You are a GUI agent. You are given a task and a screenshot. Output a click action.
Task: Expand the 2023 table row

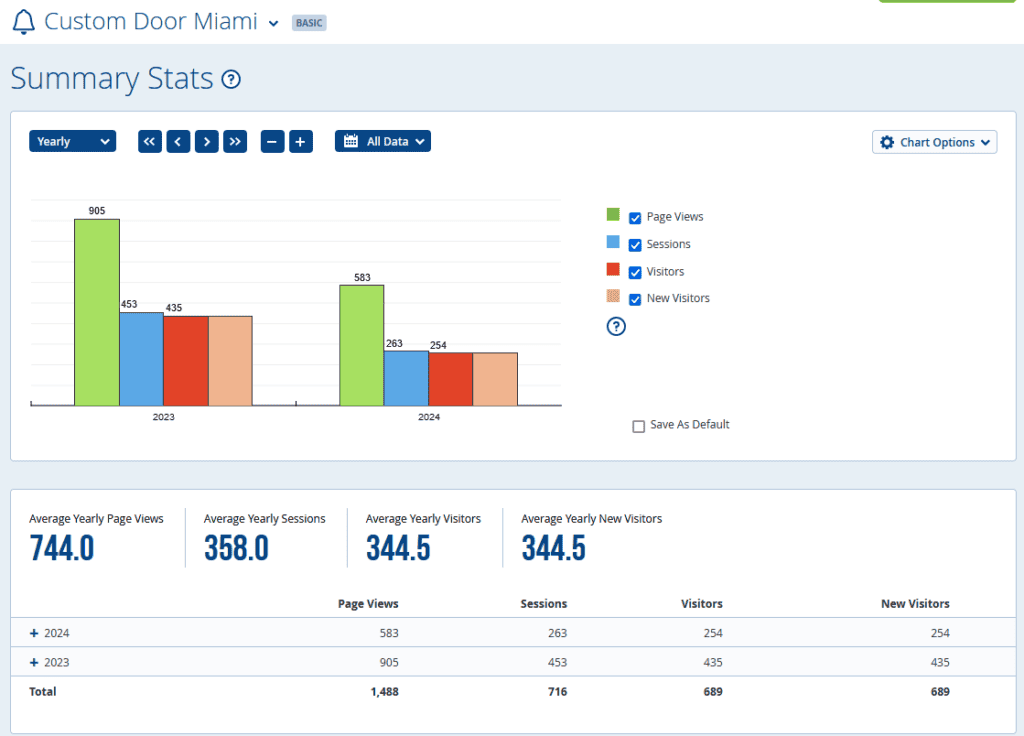34,662
